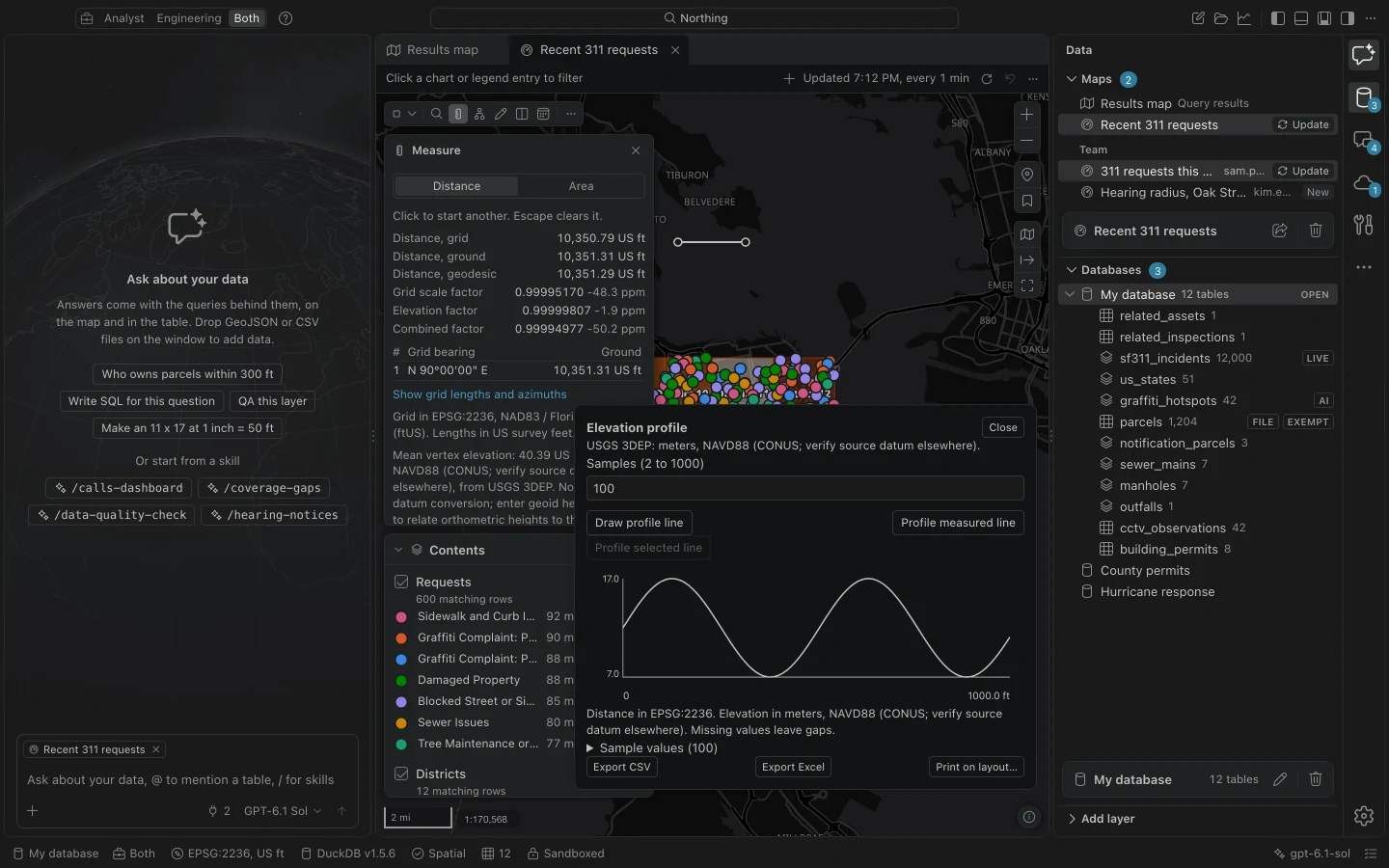Screen dimensions: 1389x868
Task: Click the Profile measured line button
Action: [958, 523]
